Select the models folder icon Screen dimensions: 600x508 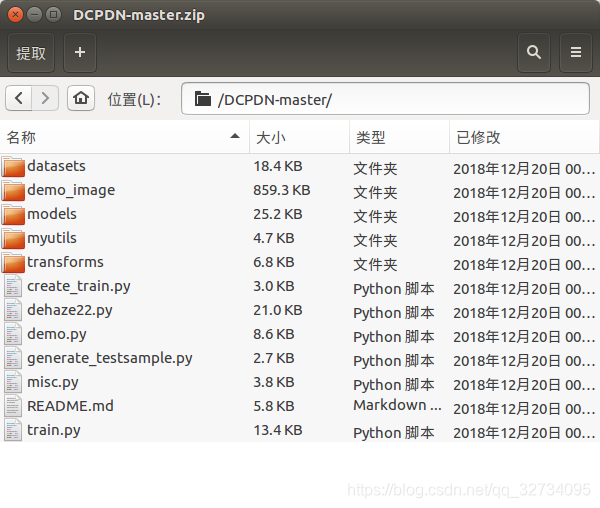point(13,215)
